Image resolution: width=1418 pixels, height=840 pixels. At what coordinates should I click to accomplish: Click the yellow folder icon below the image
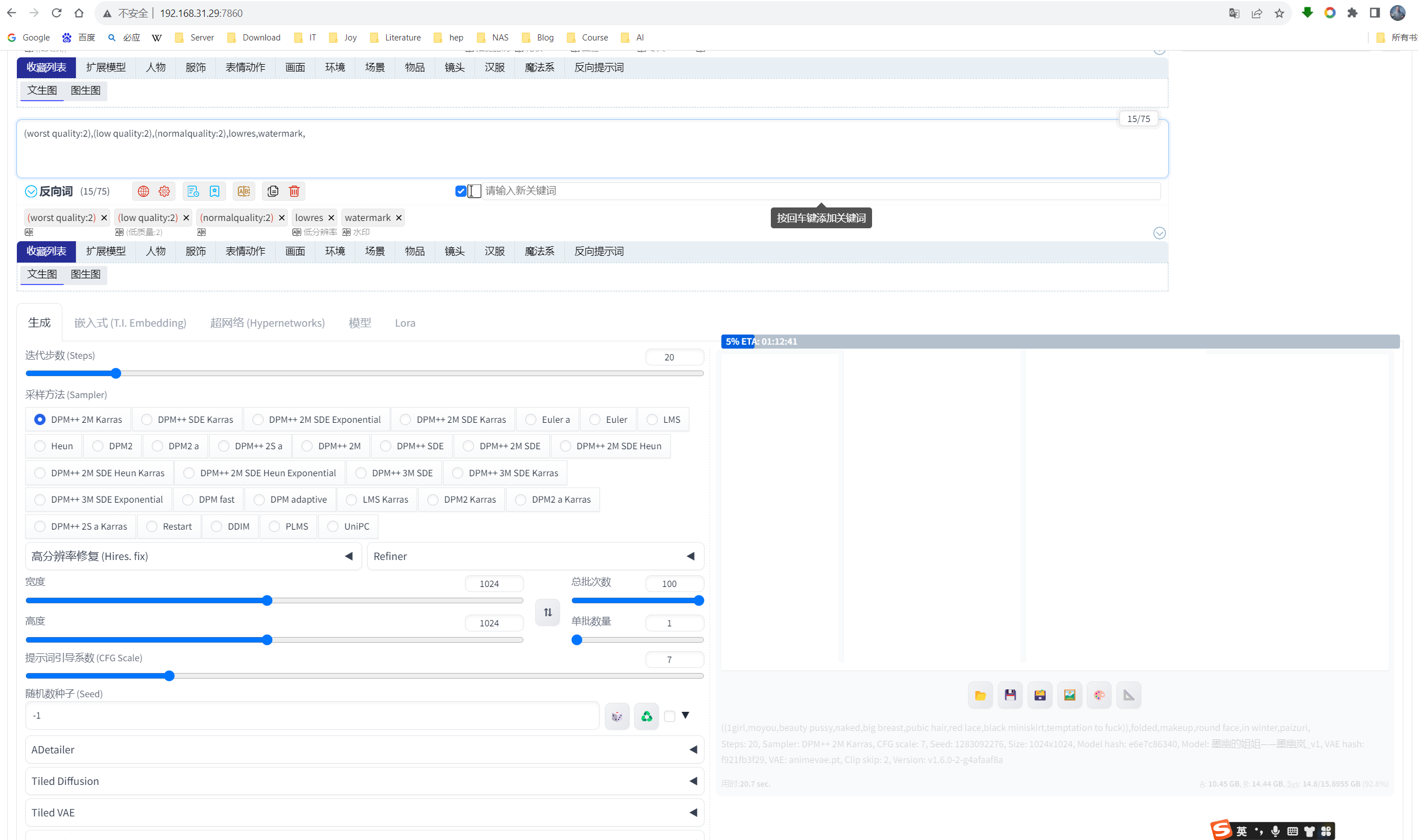(981, 695)
